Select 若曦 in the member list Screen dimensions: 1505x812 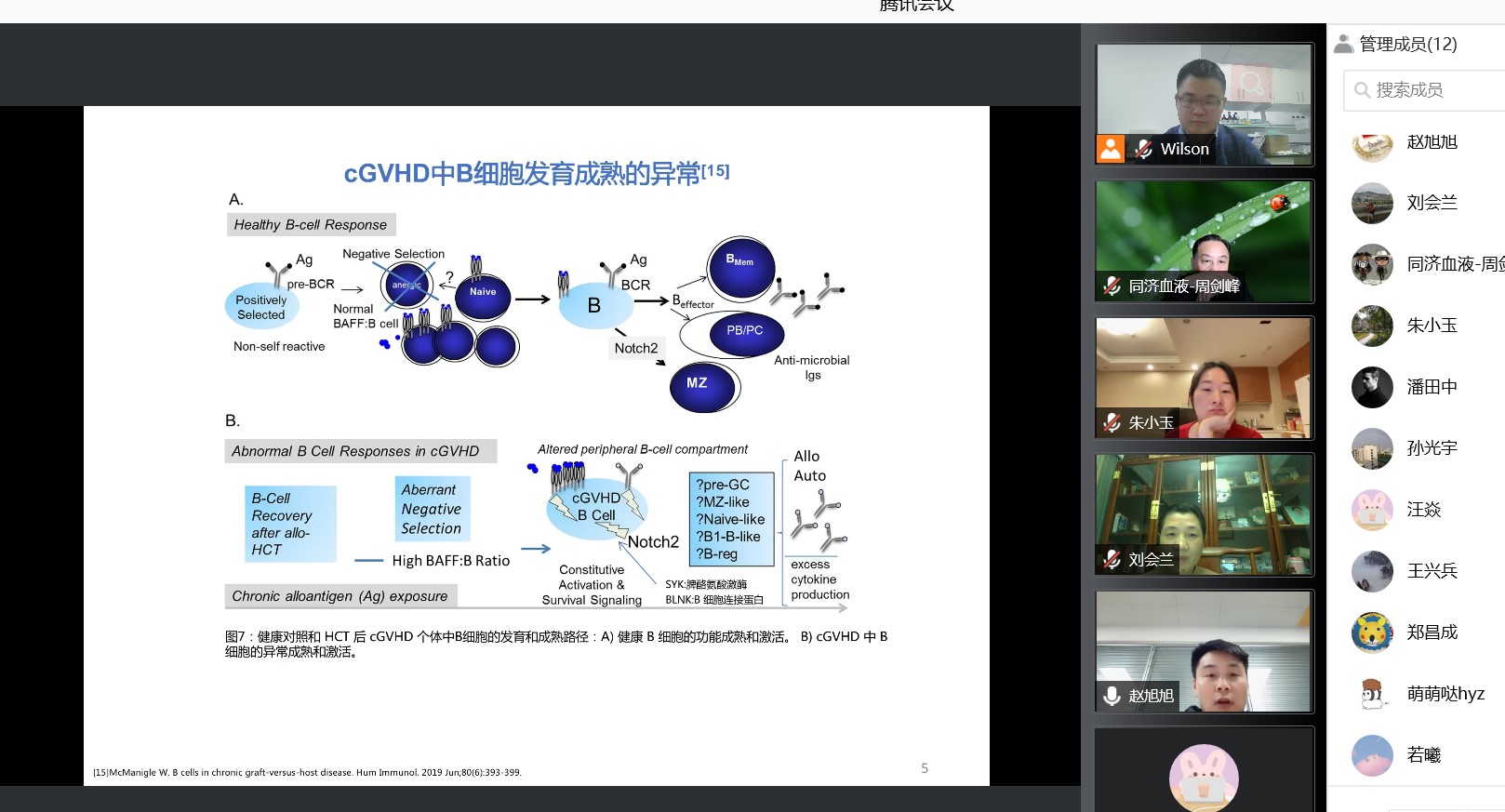point(1423,755)
